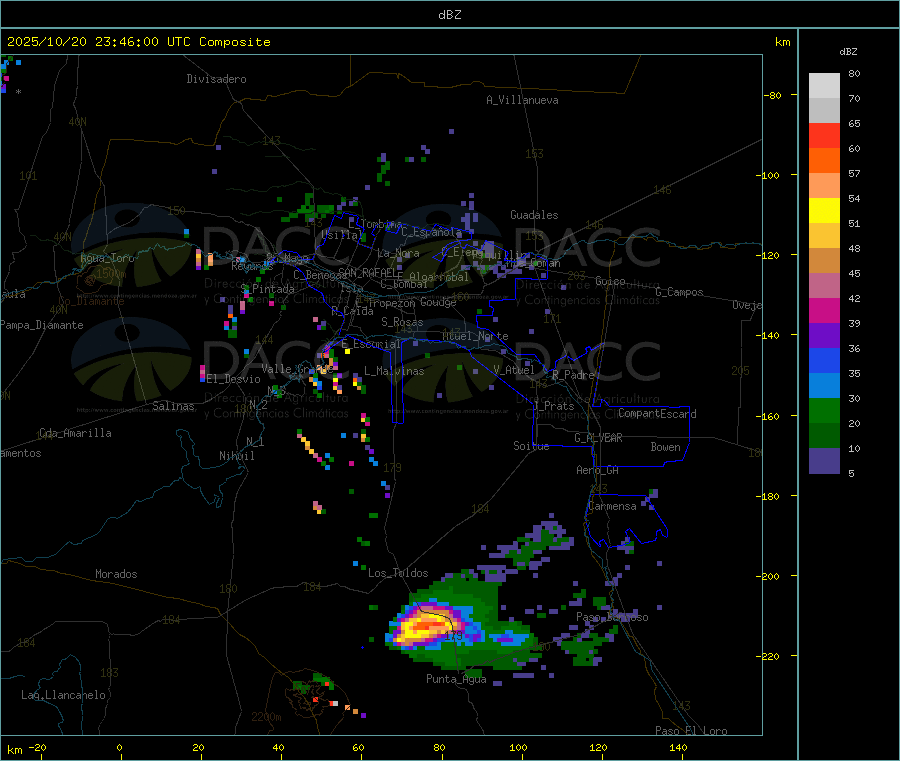The width and height of the screenshot is (900, 761).
Task: Click the Agua_Toro map label
Action: point(107,258)
